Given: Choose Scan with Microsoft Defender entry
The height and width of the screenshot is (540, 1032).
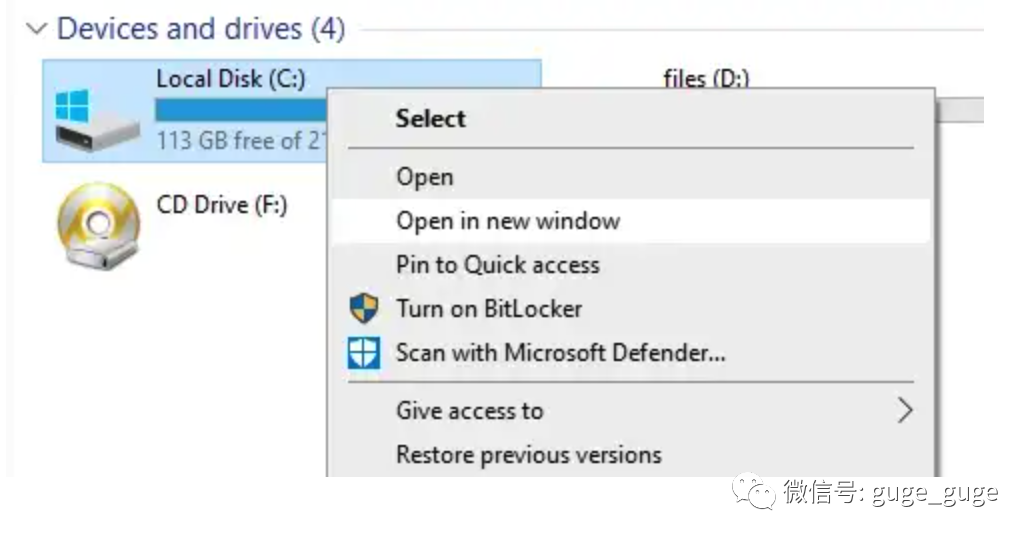Looking at the screenshot, I should coord(560,352).
